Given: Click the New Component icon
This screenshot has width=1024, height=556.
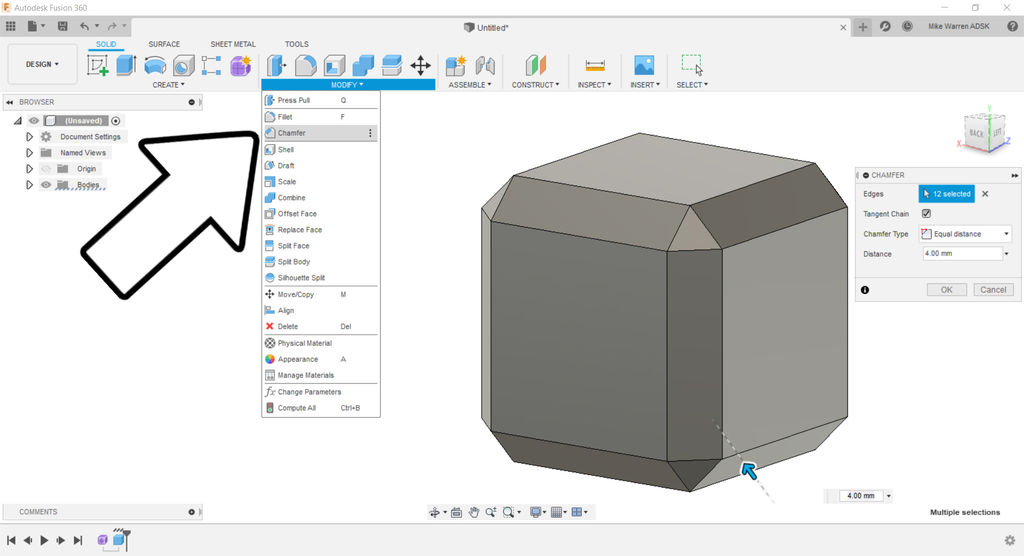Looking at the screenshot, I should pyautogui.click(x=455, y=65).
